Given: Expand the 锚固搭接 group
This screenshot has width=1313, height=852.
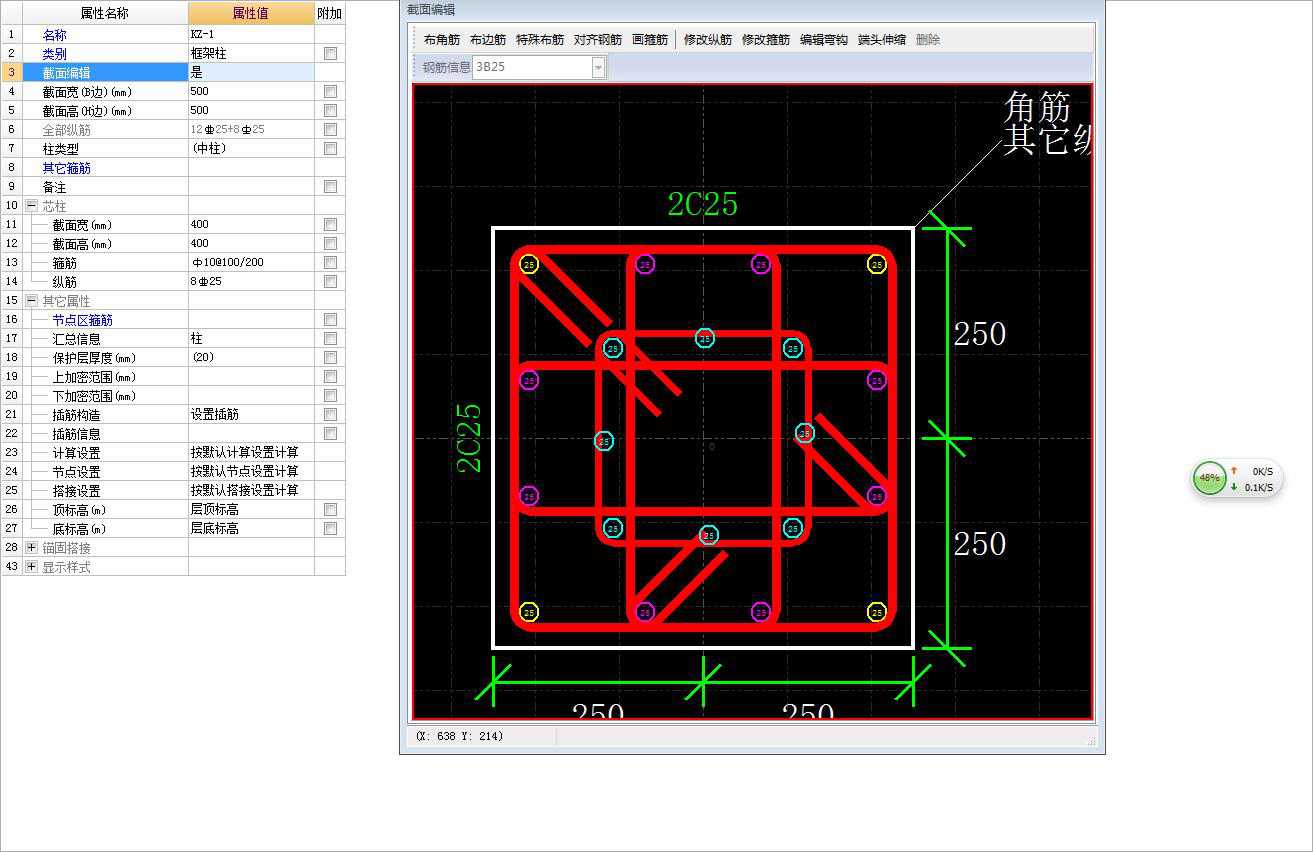Looking at the screenshot, I should tap(31, 547).
